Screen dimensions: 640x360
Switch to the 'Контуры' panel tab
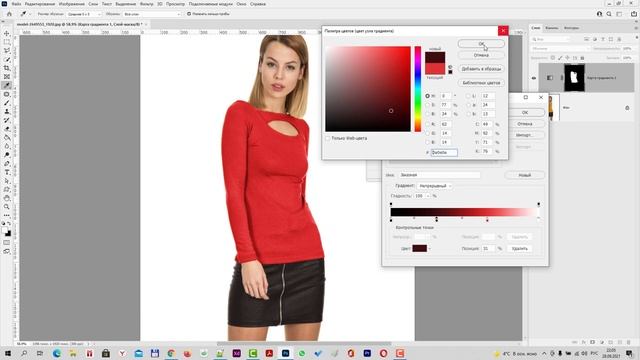coord(571,28)
